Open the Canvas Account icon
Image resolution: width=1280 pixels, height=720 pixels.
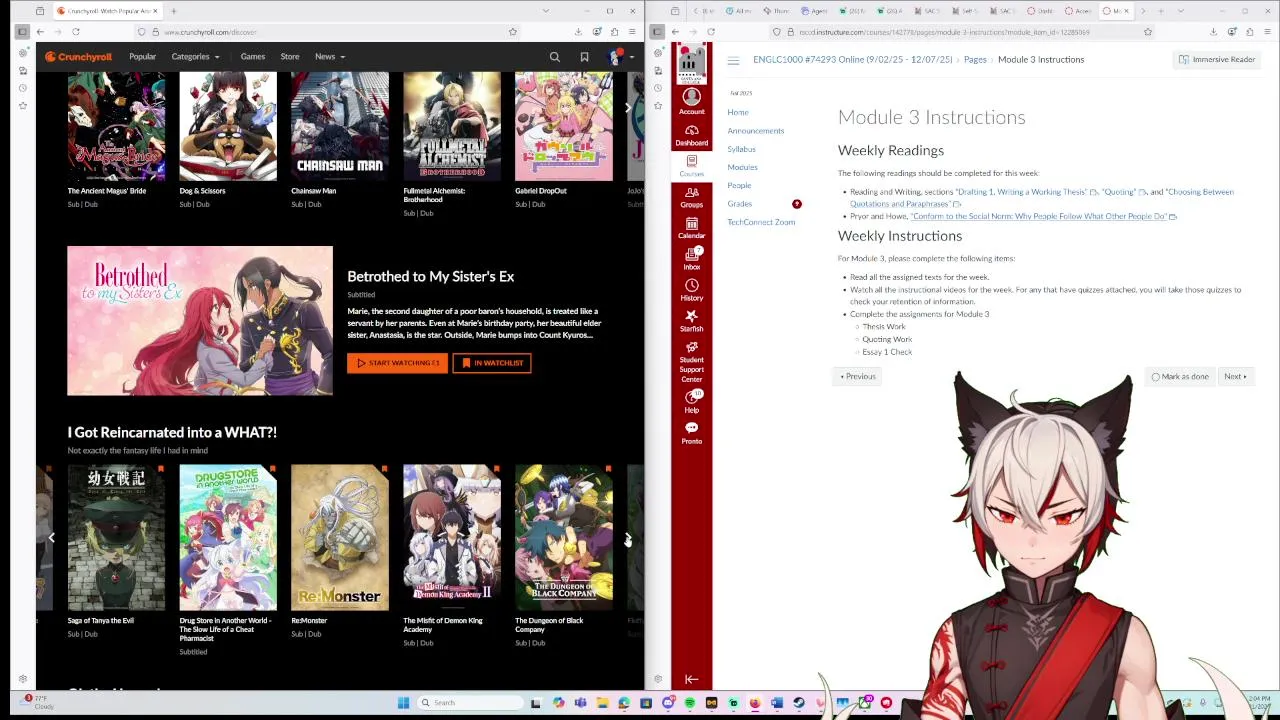point(691,101)
